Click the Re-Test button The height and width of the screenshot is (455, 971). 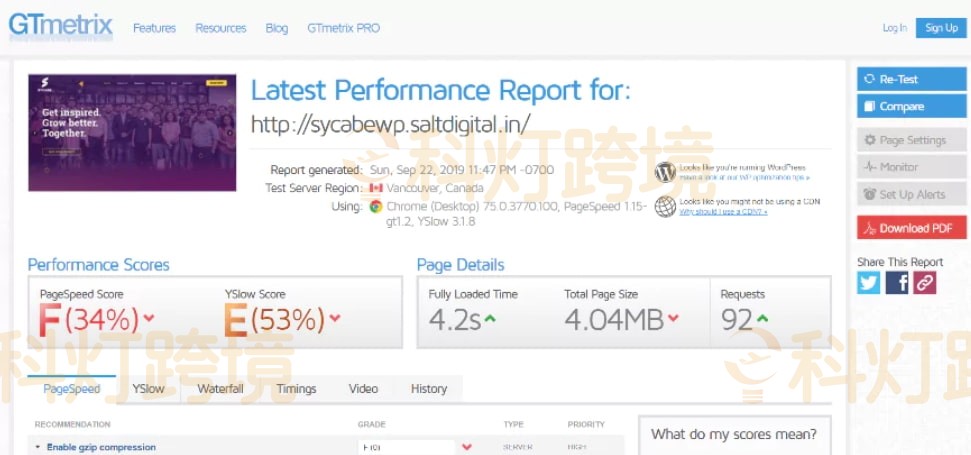(x=912, y=79)
